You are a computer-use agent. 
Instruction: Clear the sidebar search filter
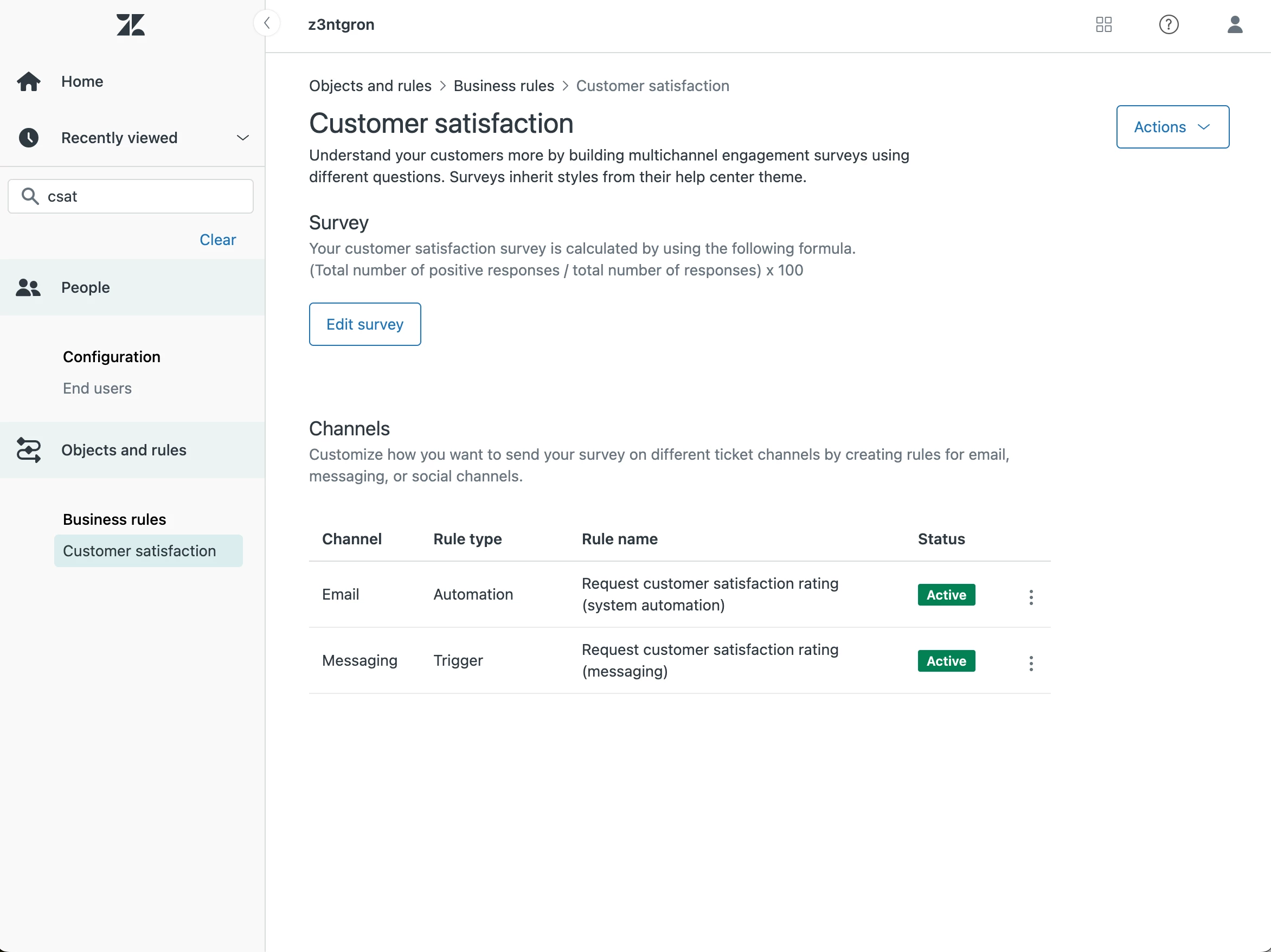tap(217, 240)
